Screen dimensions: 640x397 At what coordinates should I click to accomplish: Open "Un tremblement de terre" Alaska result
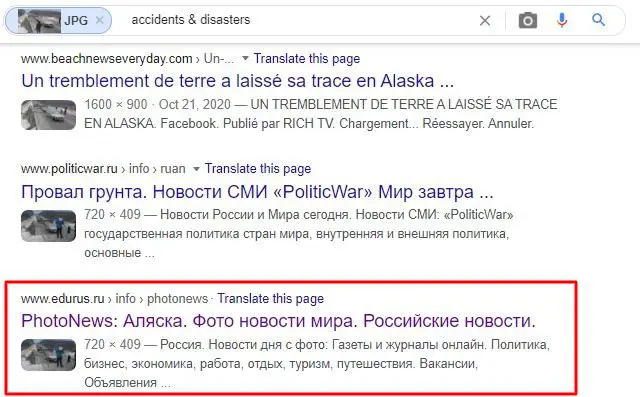click(238, 81)
